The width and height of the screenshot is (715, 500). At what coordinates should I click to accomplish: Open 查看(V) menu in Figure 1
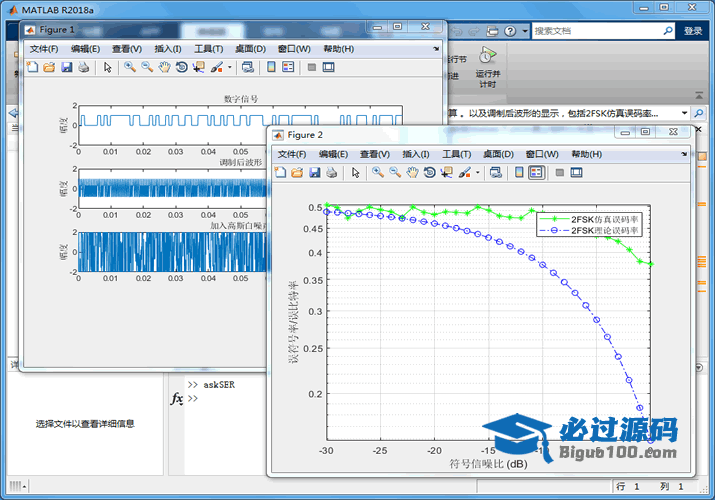(127, 49)
